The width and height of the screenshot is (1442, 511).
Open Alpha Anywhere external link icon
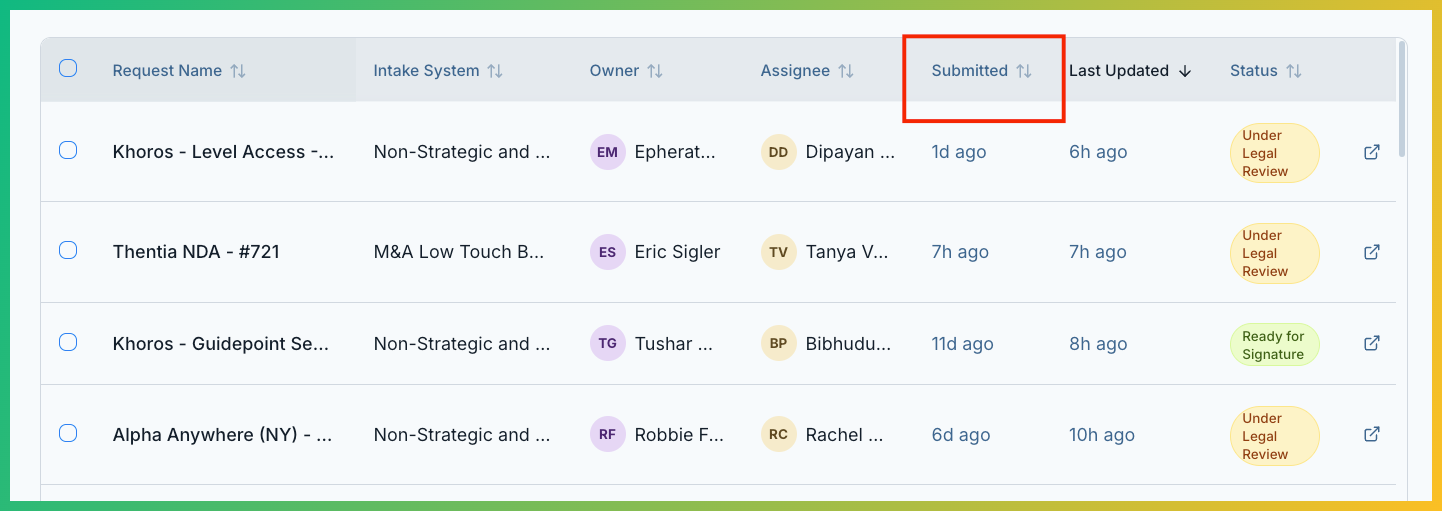(x=1372, y=434)
